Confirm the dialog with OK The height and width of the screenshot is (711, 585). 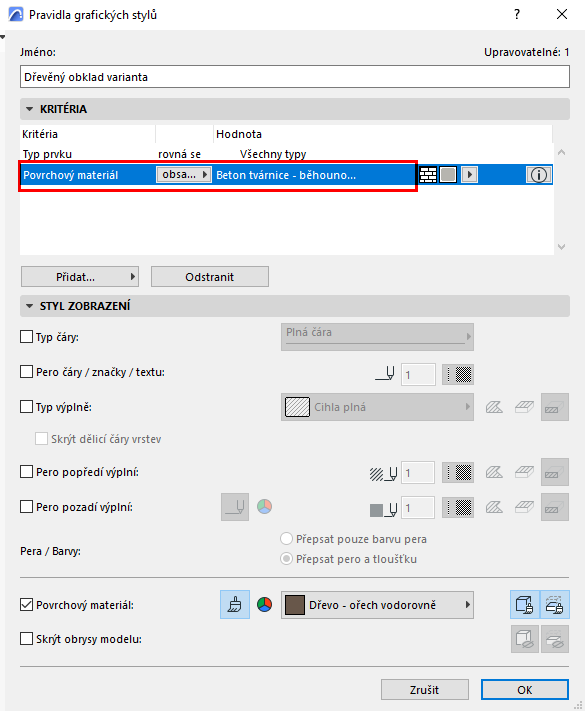click(525, 690)
